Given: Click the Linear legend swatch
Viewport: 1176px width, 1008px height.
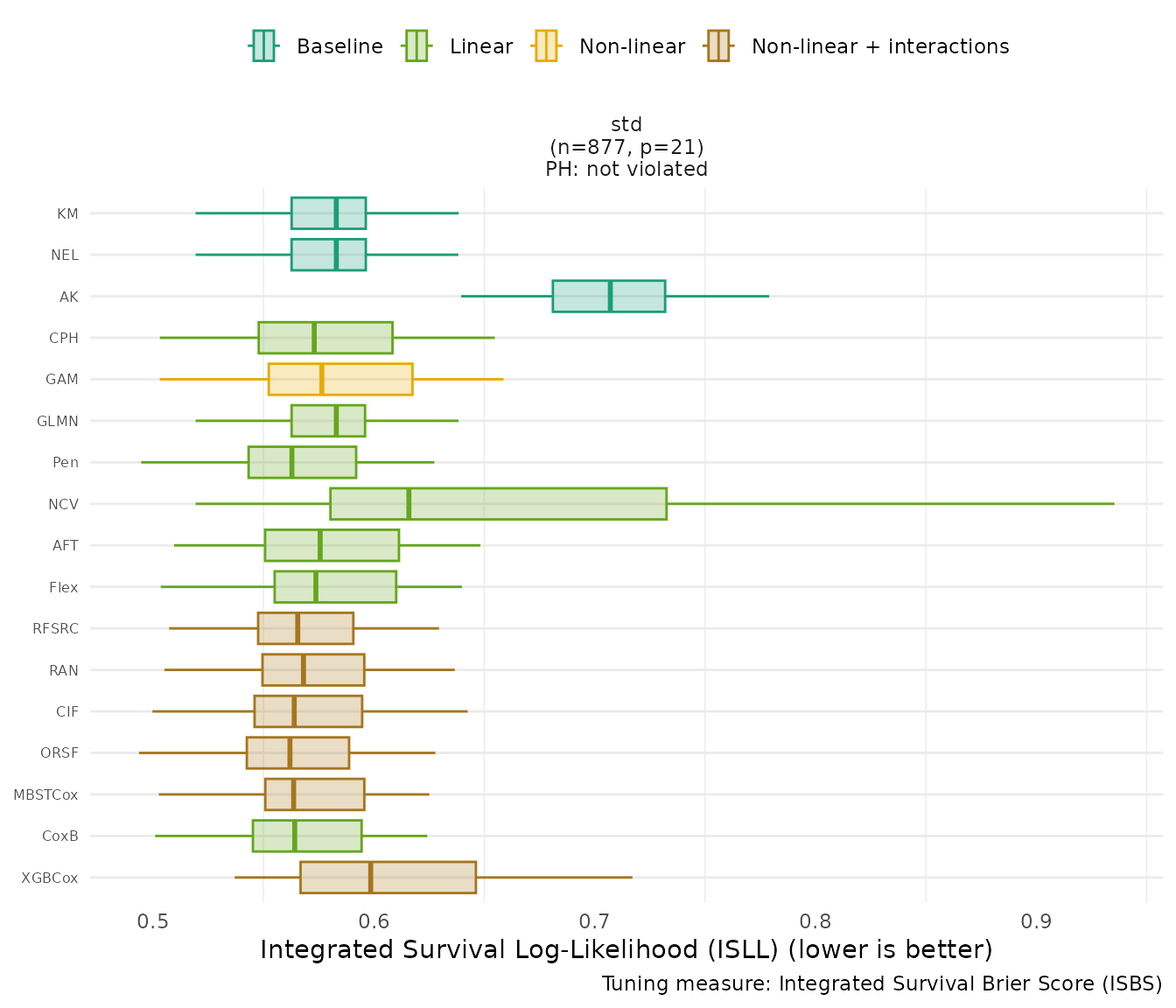Looking at the screenshot, I should [x=416, y=46].
